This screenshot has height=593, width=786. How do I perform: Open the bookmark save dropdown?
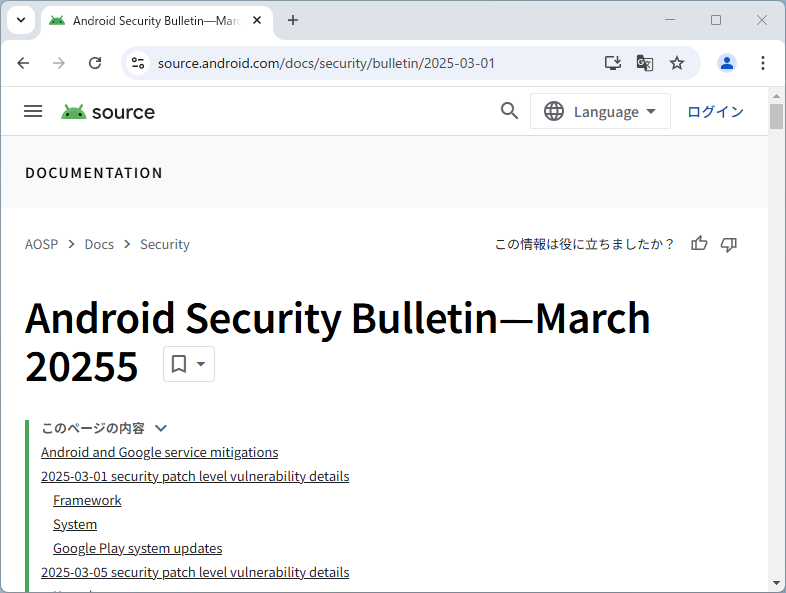[189, 364]
